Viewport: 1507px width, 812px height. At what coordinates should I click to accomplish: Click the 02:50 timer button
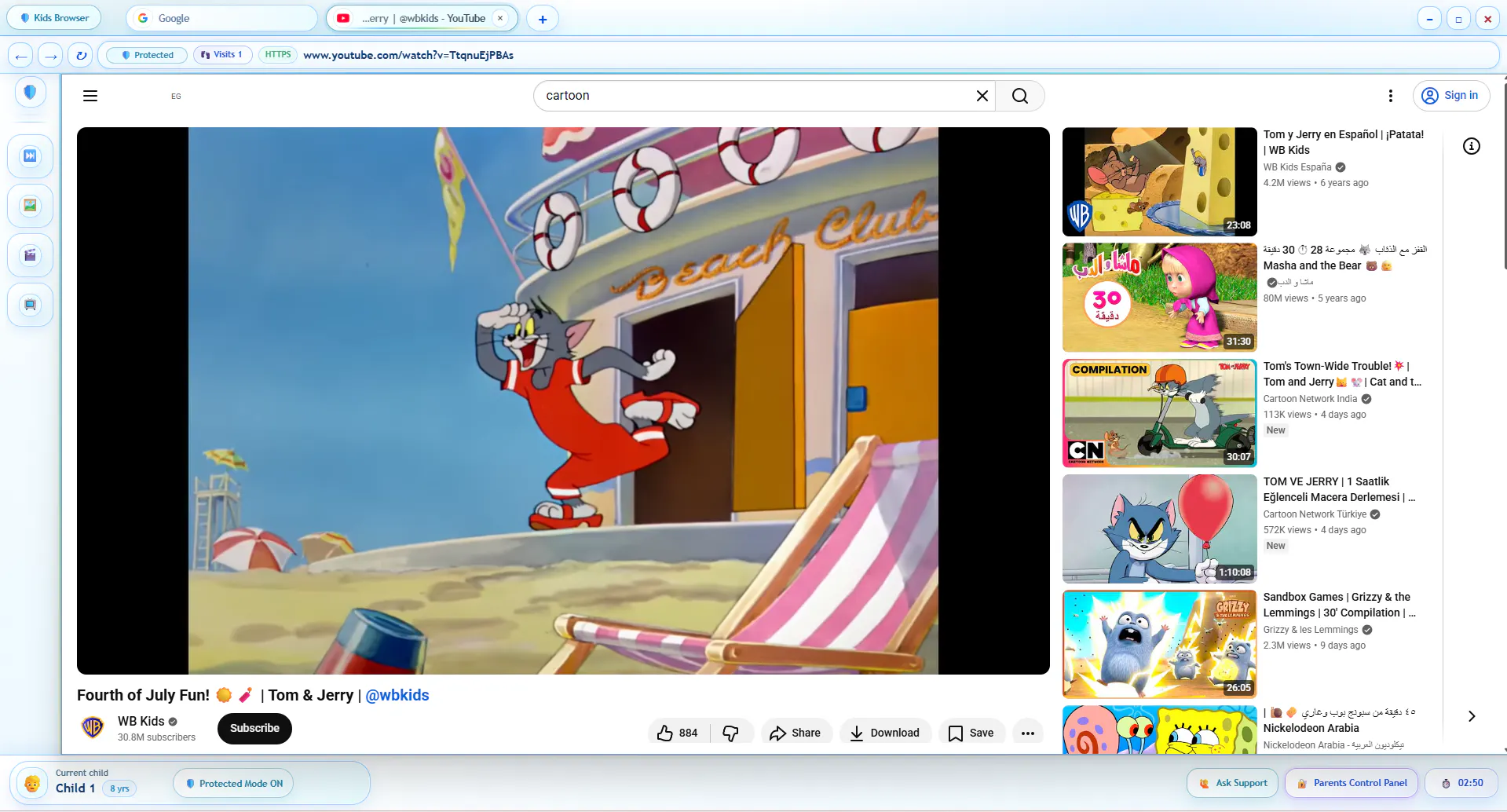[1462, 783]
